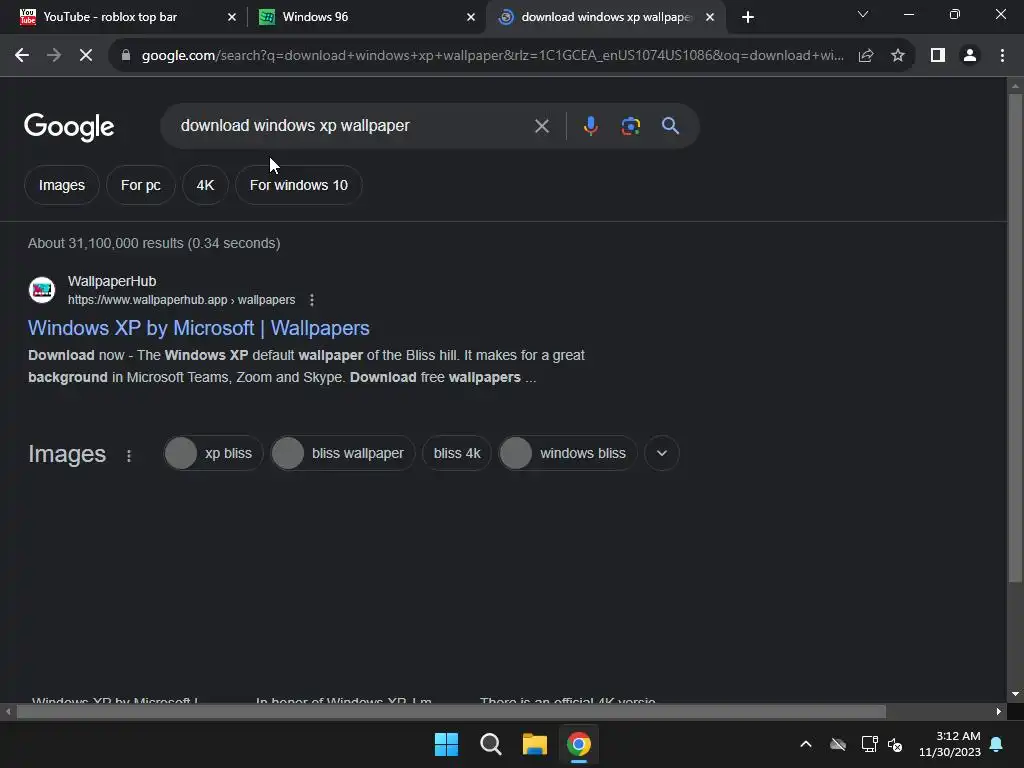The height and width of the screenshot is (768, 1024).
Task: Close the Windows 96 tab
Action: (x=470, y=17)
